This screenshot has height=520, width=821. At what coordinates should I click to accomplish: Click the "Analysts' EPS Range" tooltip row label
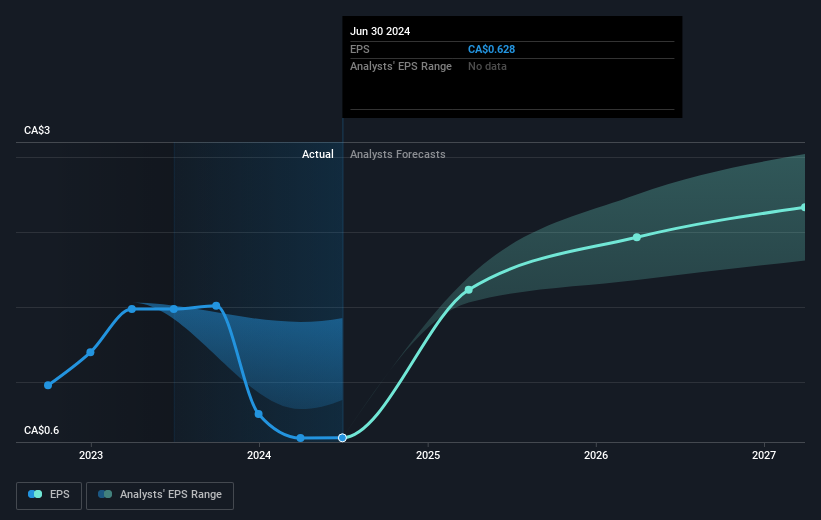(401, 67)
